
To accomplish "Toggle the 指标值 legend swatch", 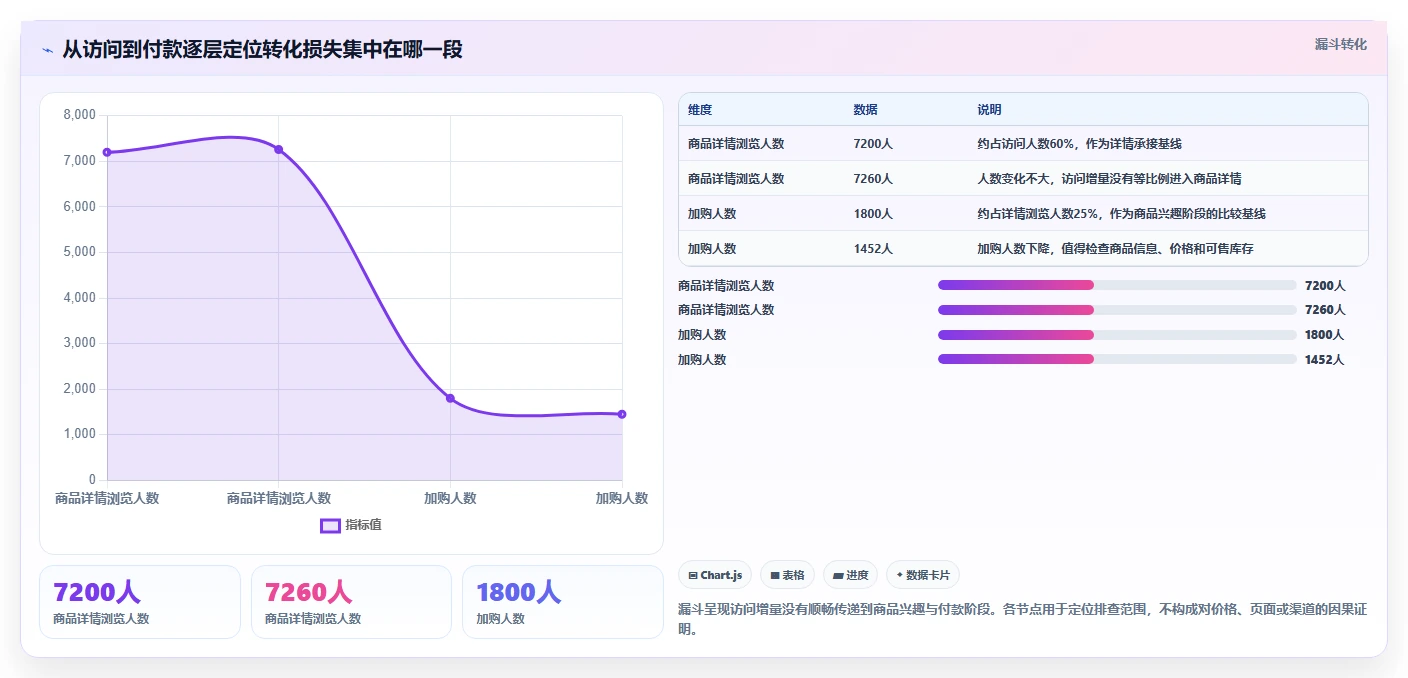I will [330, 525].
